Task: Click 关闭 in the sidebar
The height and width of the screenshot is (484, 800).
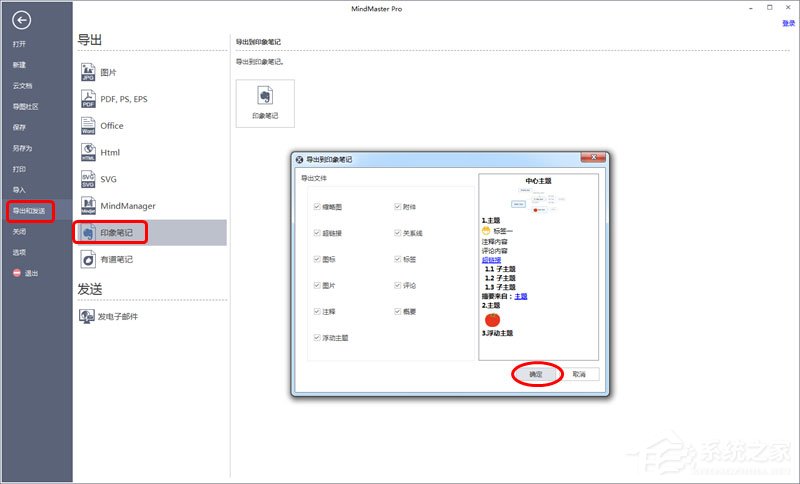Action: (19, 232)
